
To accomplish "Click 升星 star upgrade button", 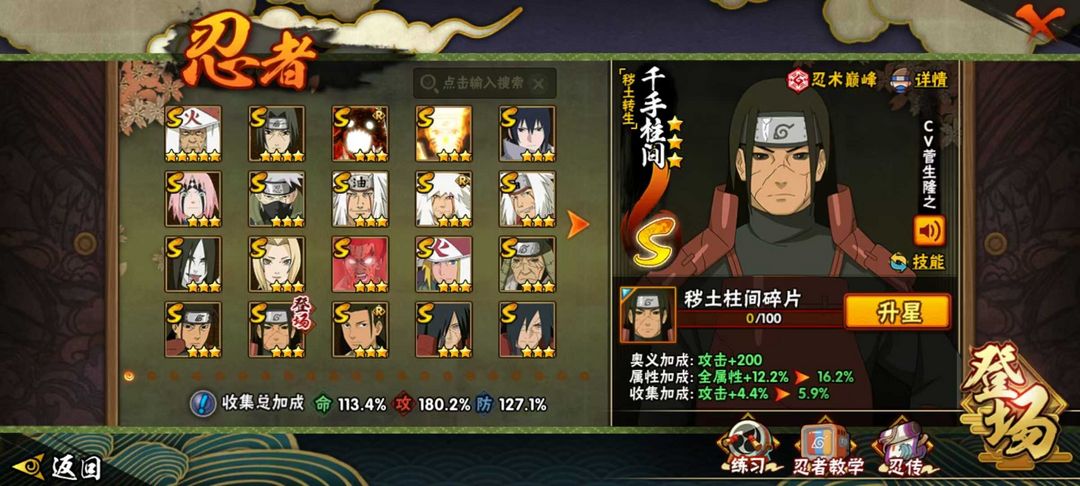I will (x=897, y=312).
